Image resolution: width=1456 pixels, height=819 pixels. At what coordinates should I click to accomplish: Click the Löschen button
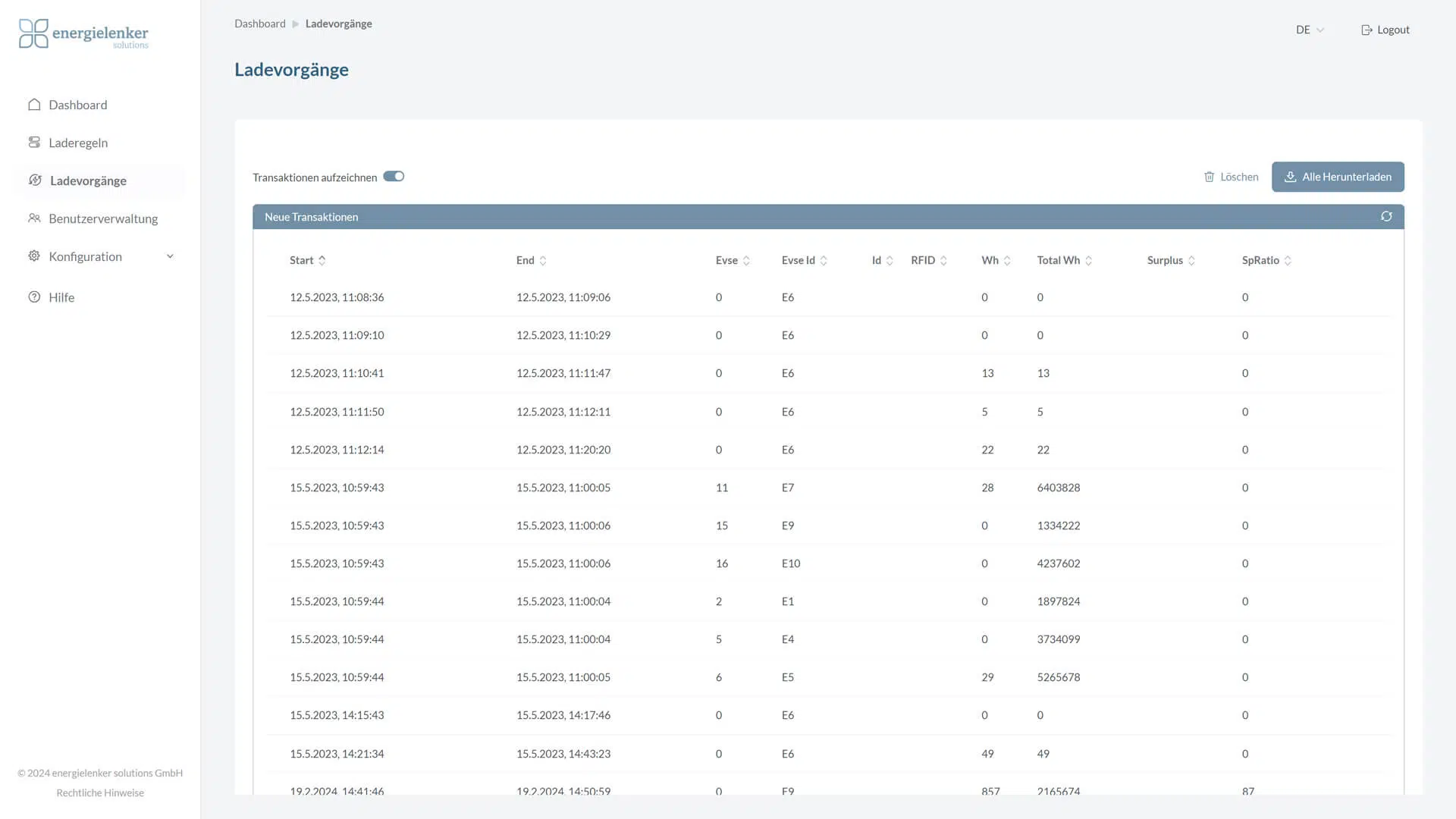click(x=1231, y=177)
